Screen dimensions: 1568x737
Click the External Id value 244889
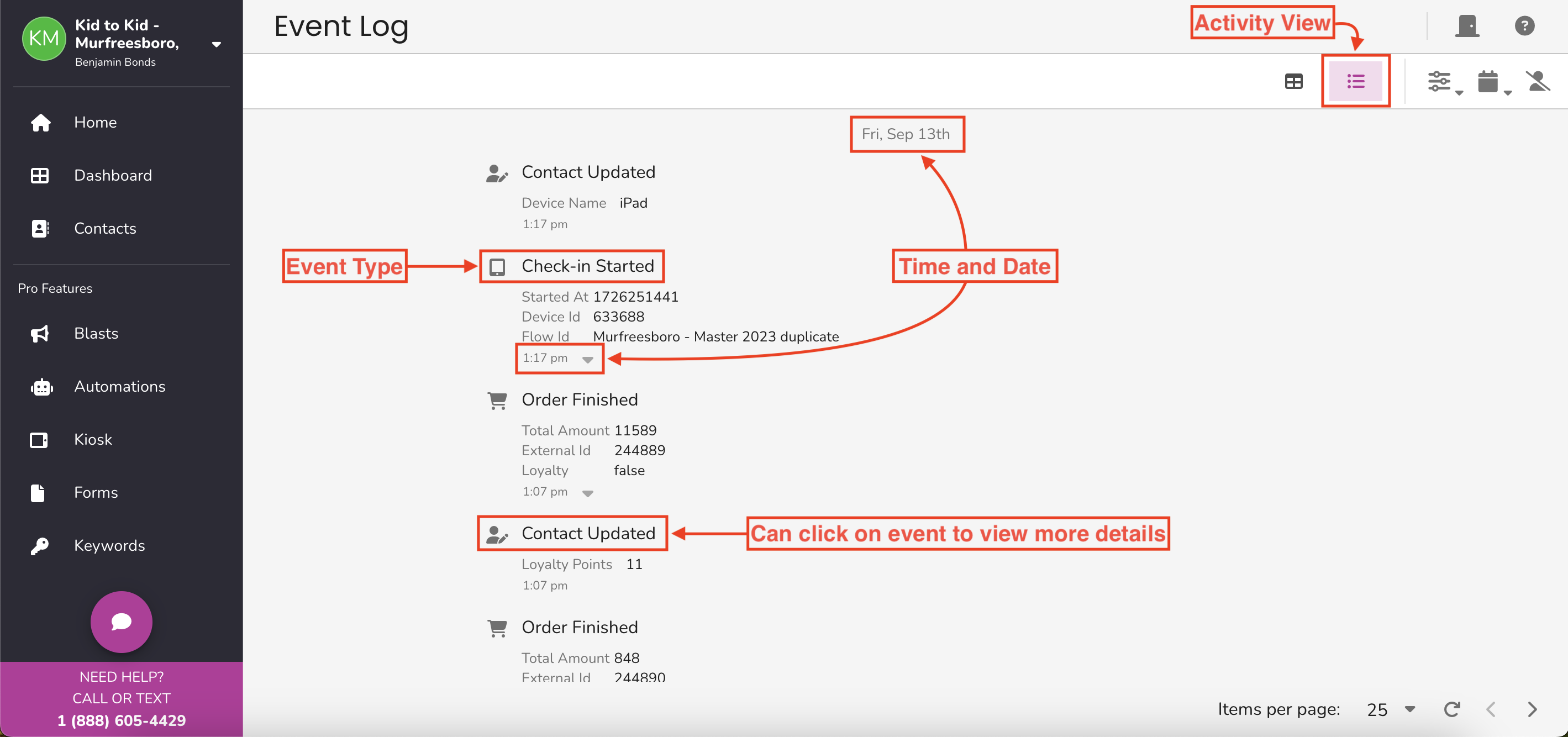click(640, 450)
